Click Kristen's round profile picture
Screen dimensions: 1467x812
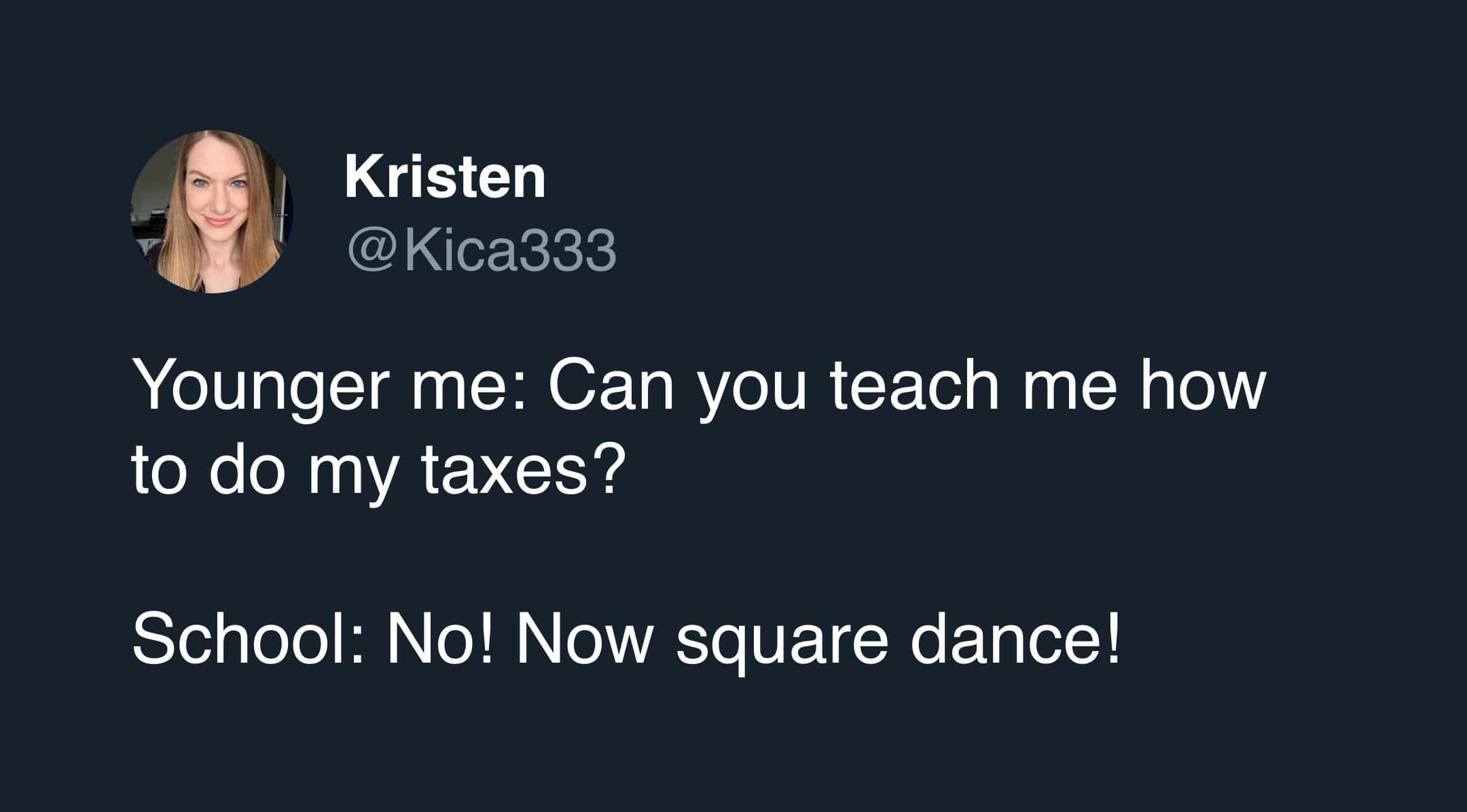click(x=211, y=212)
